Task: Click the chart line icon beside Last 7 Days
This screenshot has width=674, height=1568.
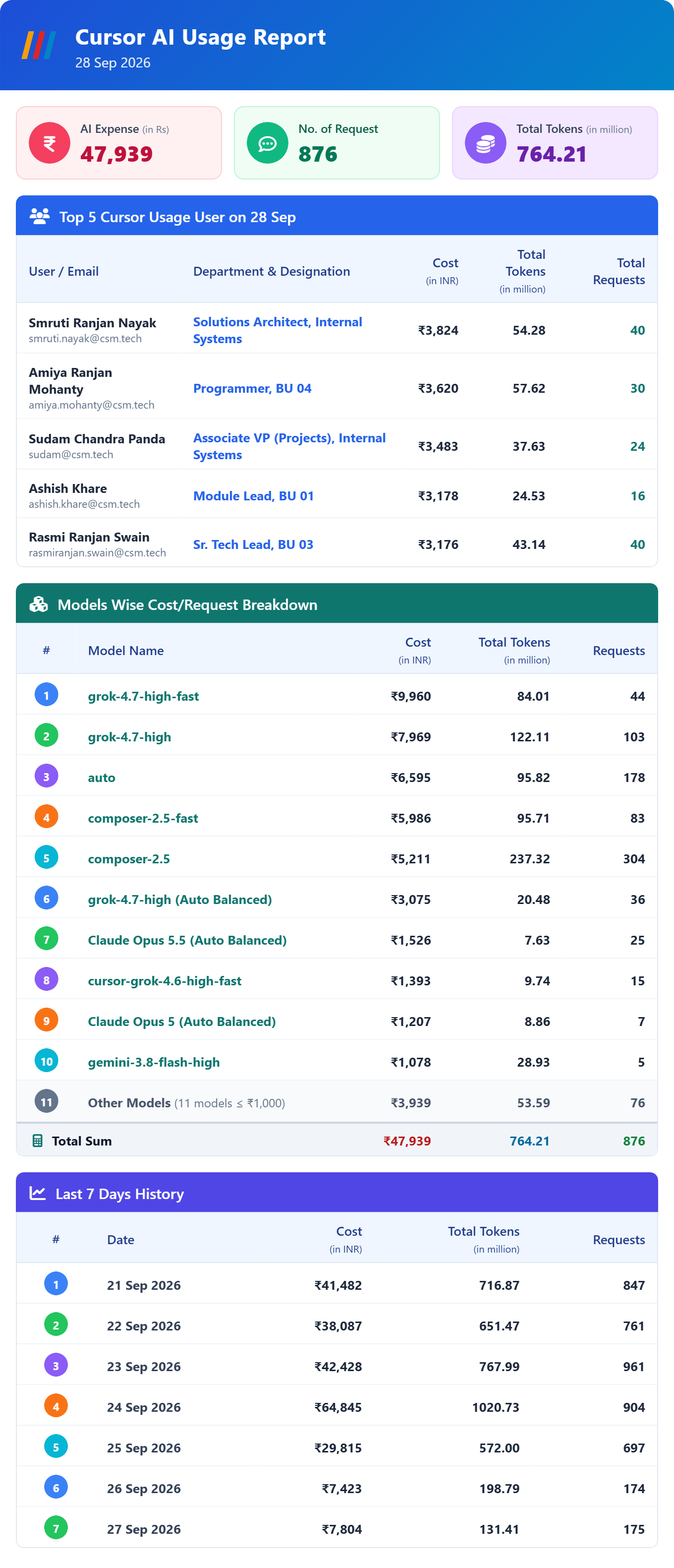Action: point(38,1193)
